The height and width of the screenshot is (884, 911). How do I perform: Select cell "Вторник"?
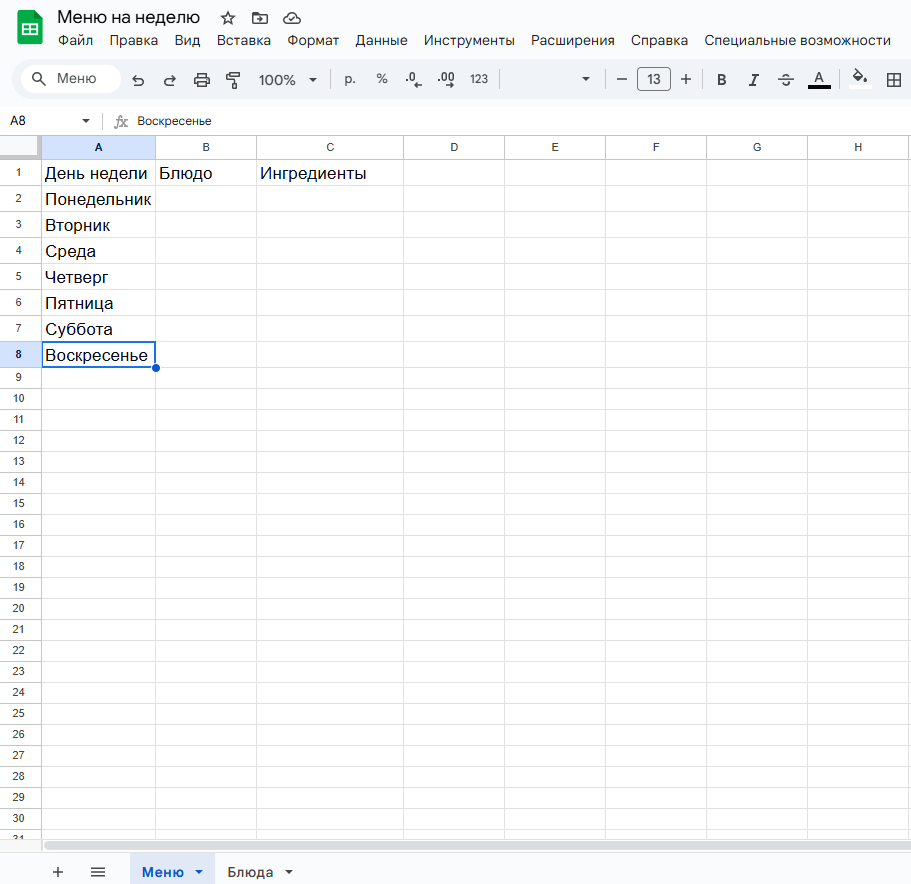98,225
